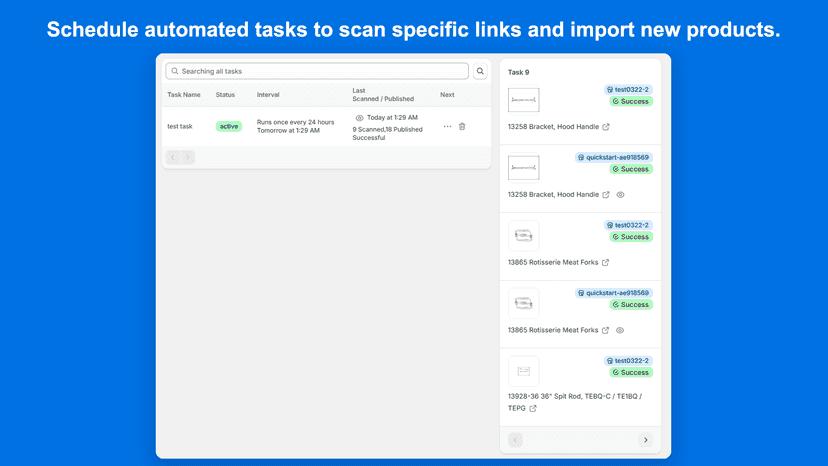Click the active status badge
This screenshot has height=466, width=828.
click(x=229, y=126)
